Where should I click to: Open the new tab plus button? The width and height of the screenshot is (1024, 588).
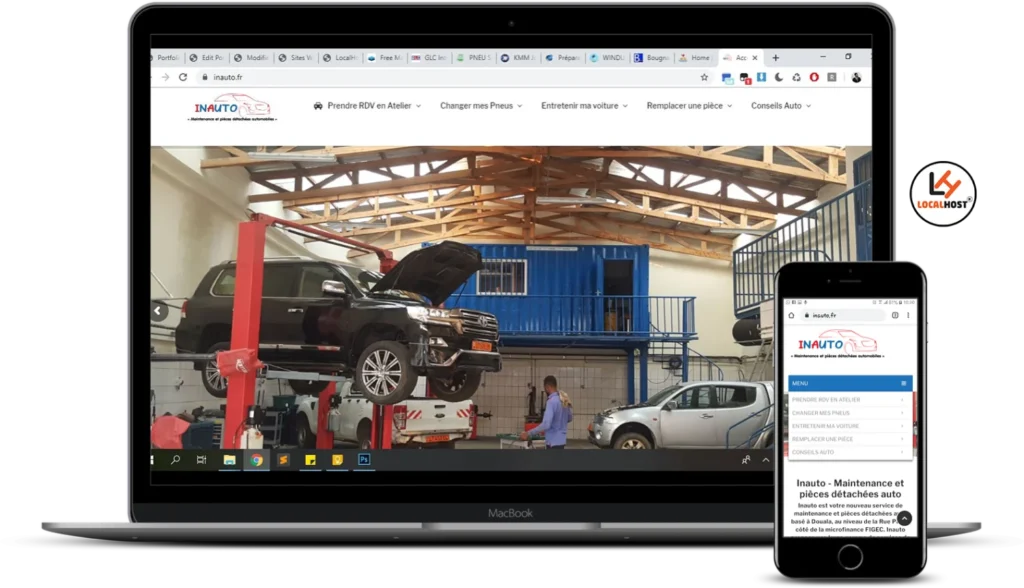pyautogui.click(x=775, y=58)
